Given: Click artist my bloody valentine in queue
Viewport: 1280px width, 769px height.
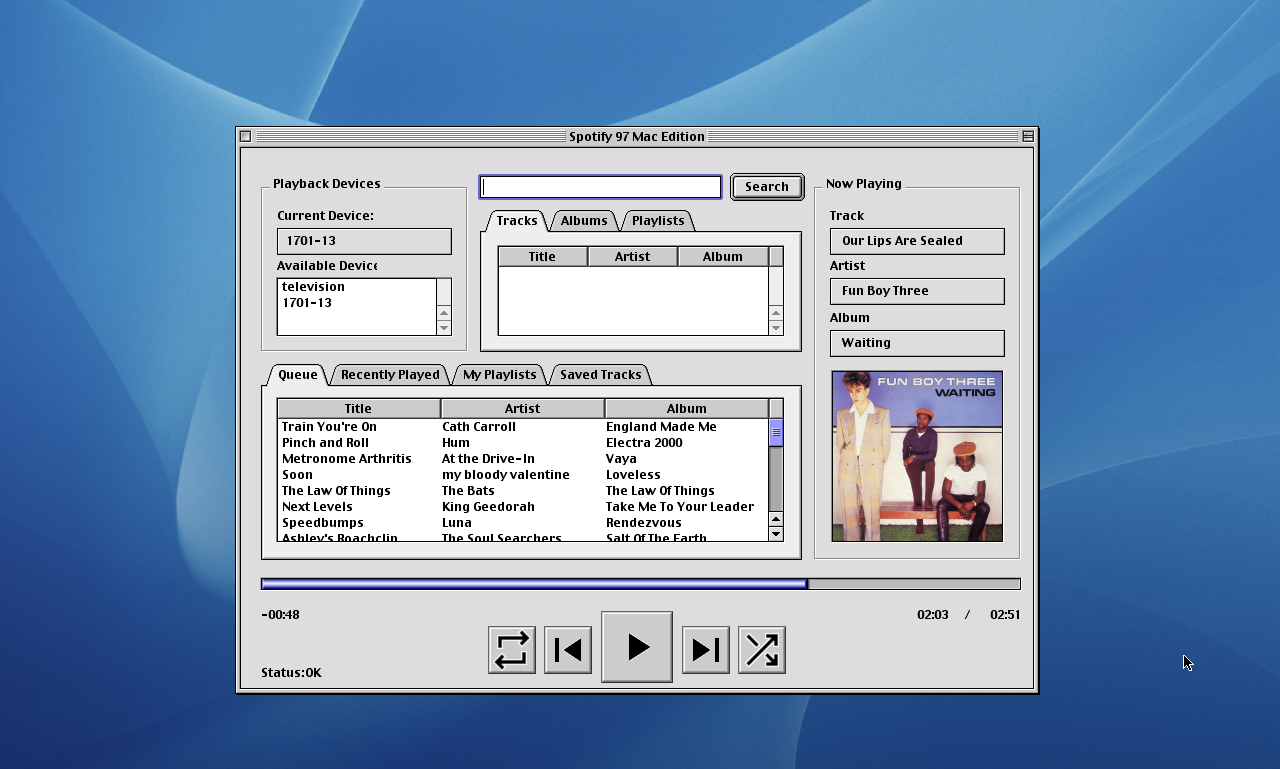Looking at the screenshot, I should click(x=505, y=475).
